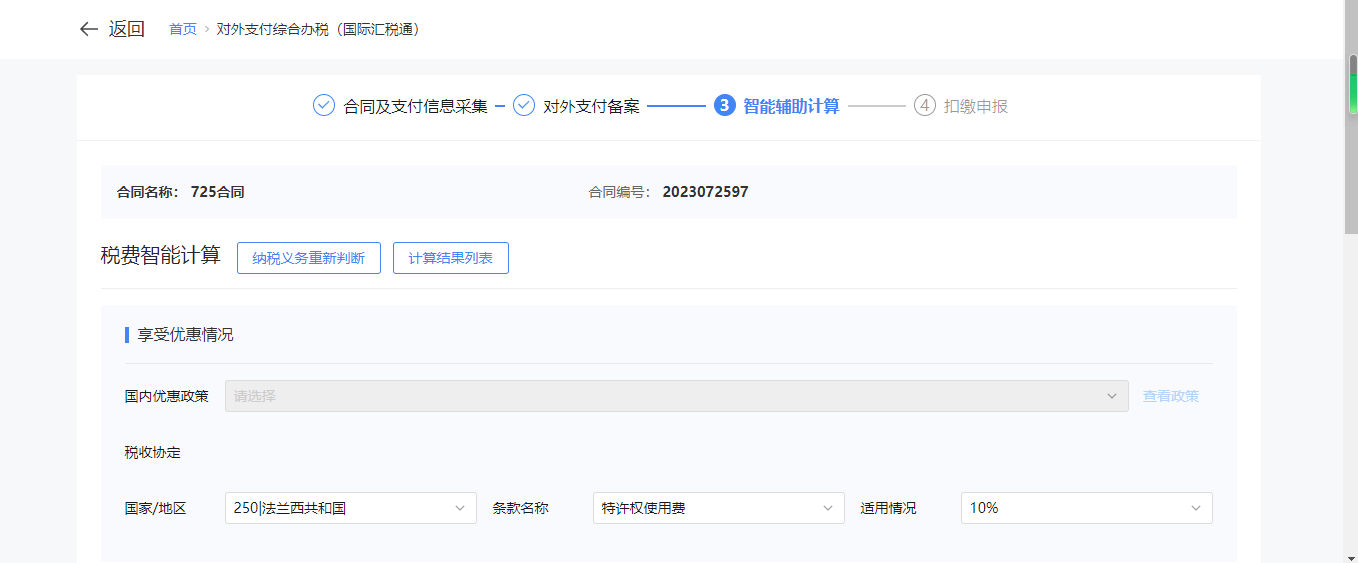Image resolution: width=1358 pixels, height=563 pixels.
Task: Go to 首页 in the breadcrumb
Action: point(183,30)
